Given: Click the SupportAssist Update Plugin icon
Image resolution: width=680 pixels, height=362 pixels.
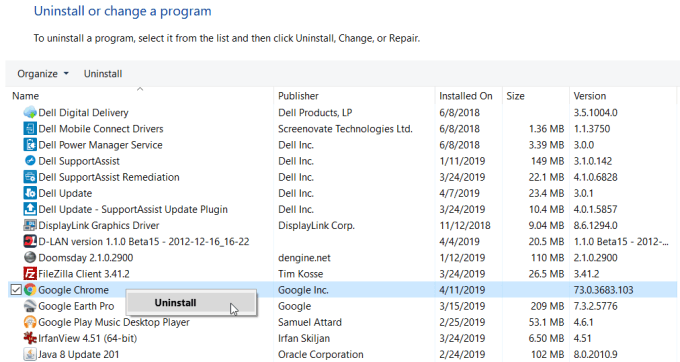Looking at the screenshot, I should click(x=30, y=209).
